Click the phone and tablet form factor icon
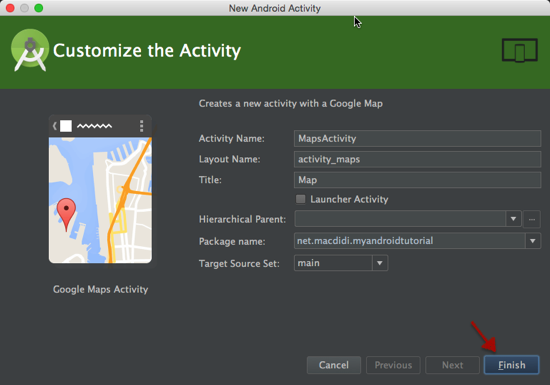Screen dimensions: 550x385 click(519, 50)
